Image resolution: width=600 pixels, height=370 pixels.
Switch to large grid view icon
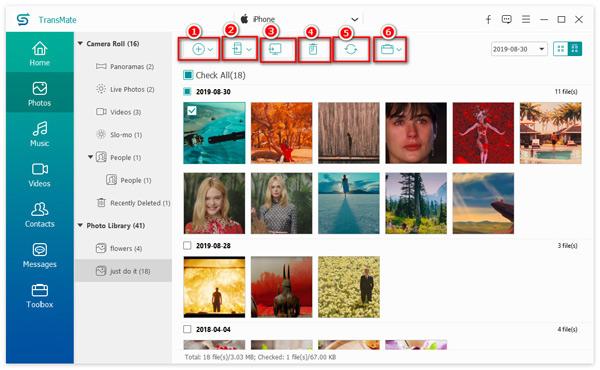point(574,49)
